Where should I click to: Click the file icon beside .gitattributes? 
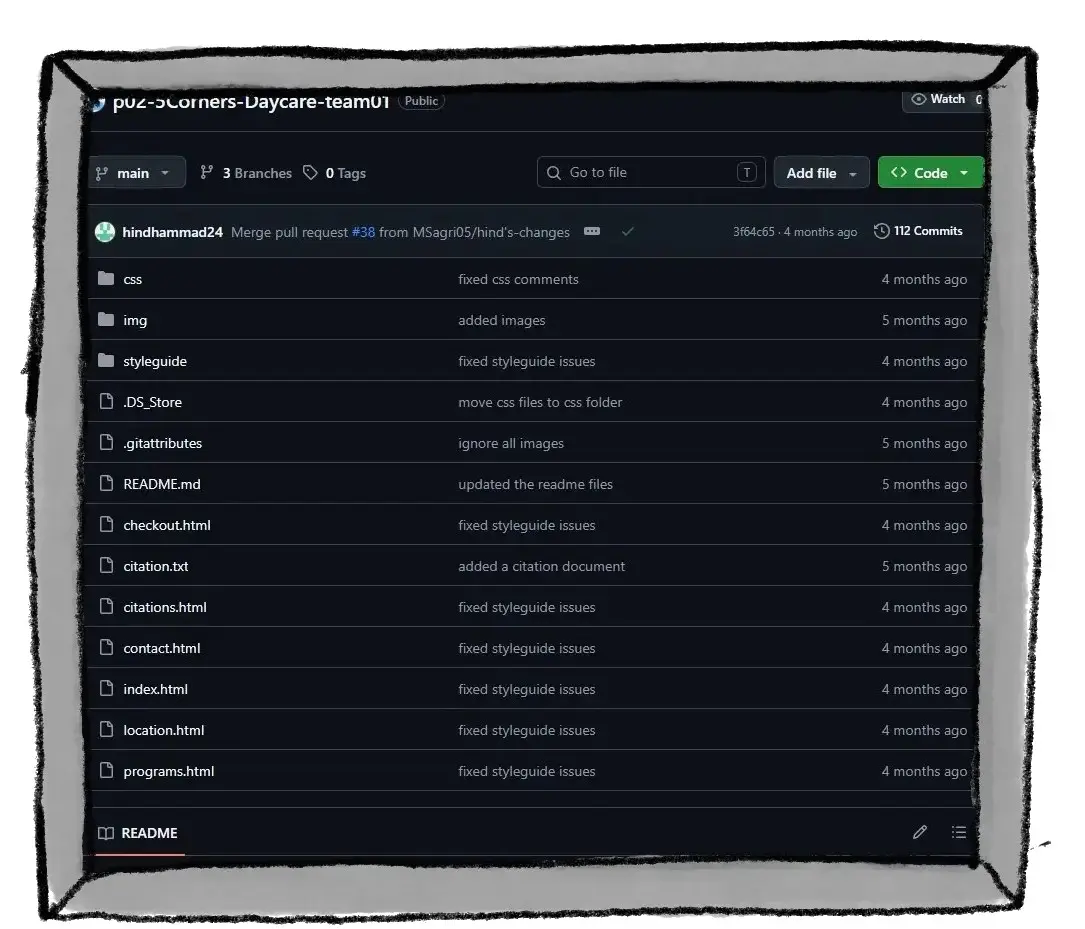pyautogui.click(x=106, y=442)
